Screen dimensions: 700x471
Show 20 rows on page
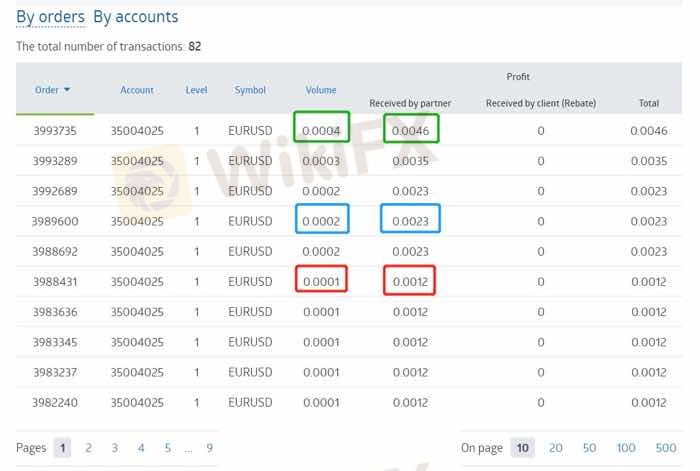pos(555,448)
